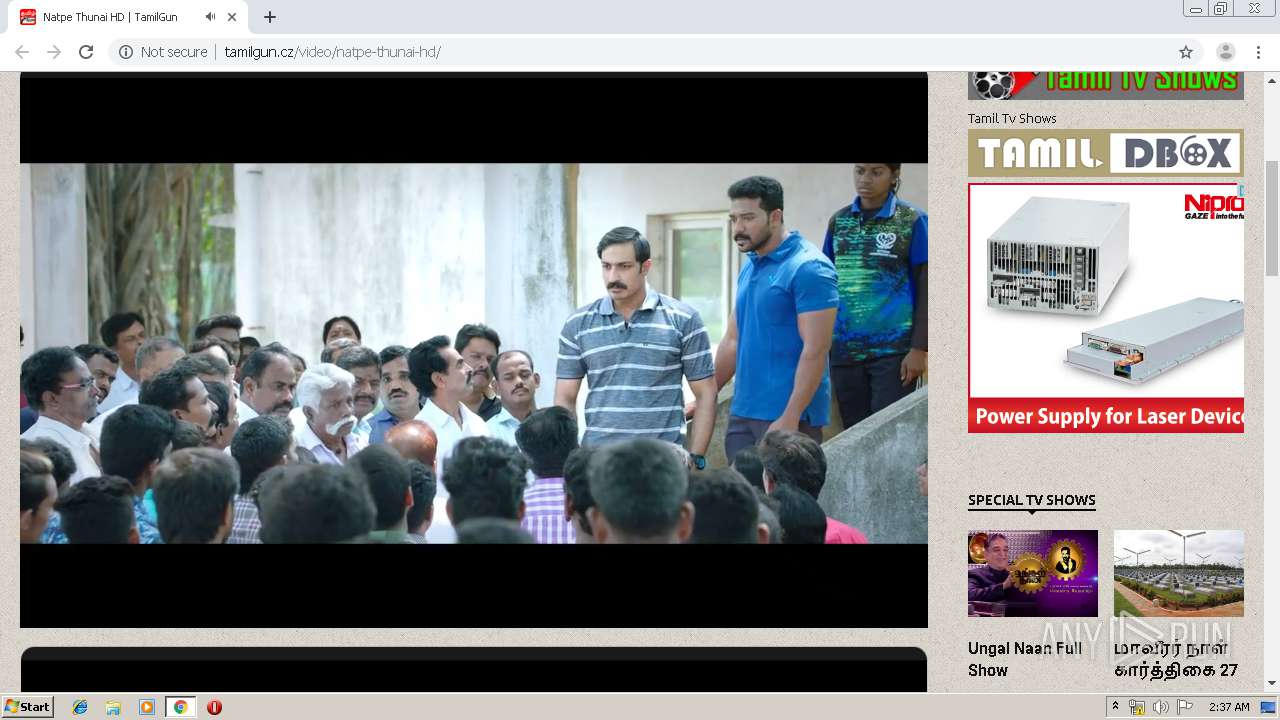
Task: Go back to previous page
Action: pos(22,52)
